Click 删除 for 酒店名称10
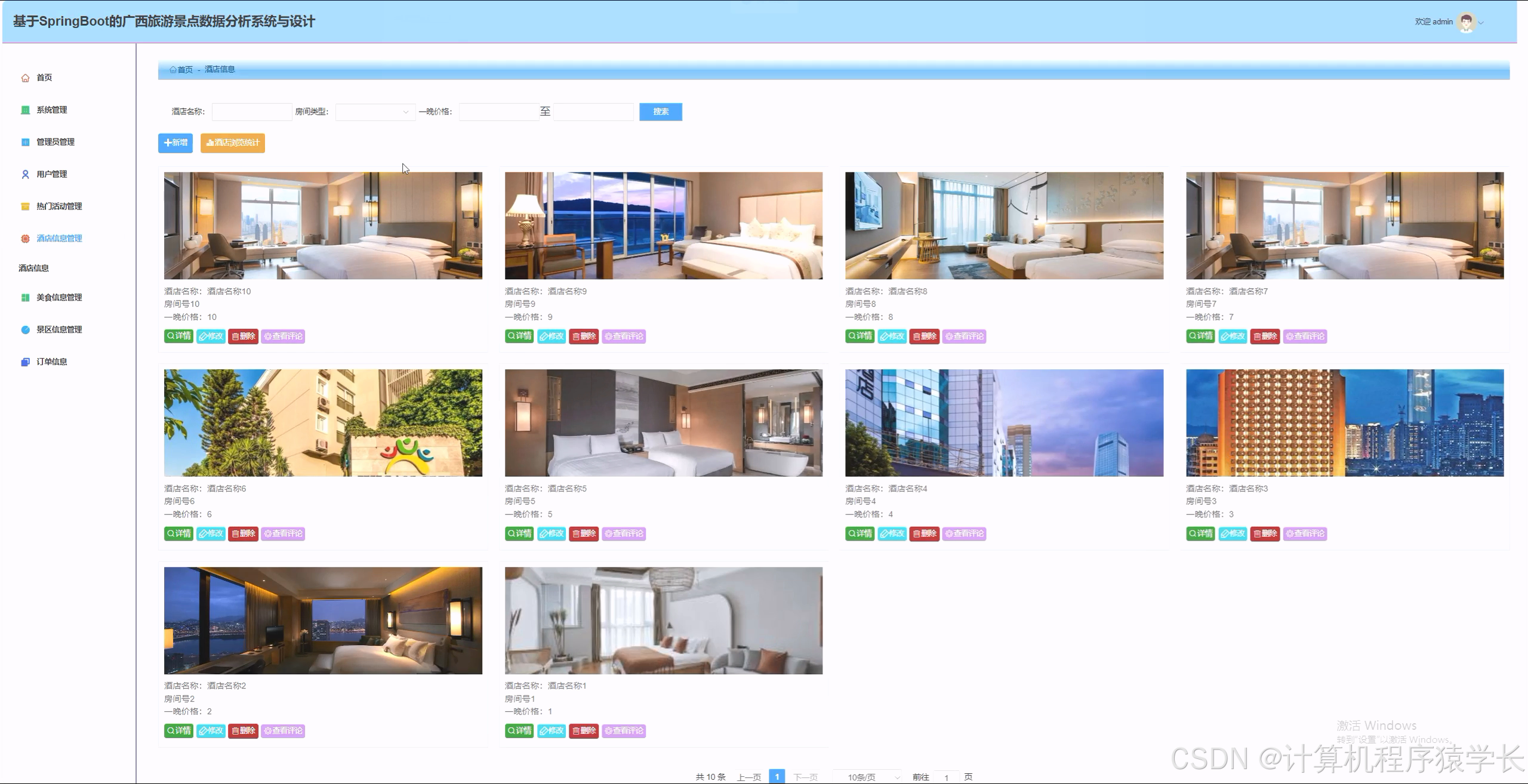The image size is (1528, 784). click(243, 337)
